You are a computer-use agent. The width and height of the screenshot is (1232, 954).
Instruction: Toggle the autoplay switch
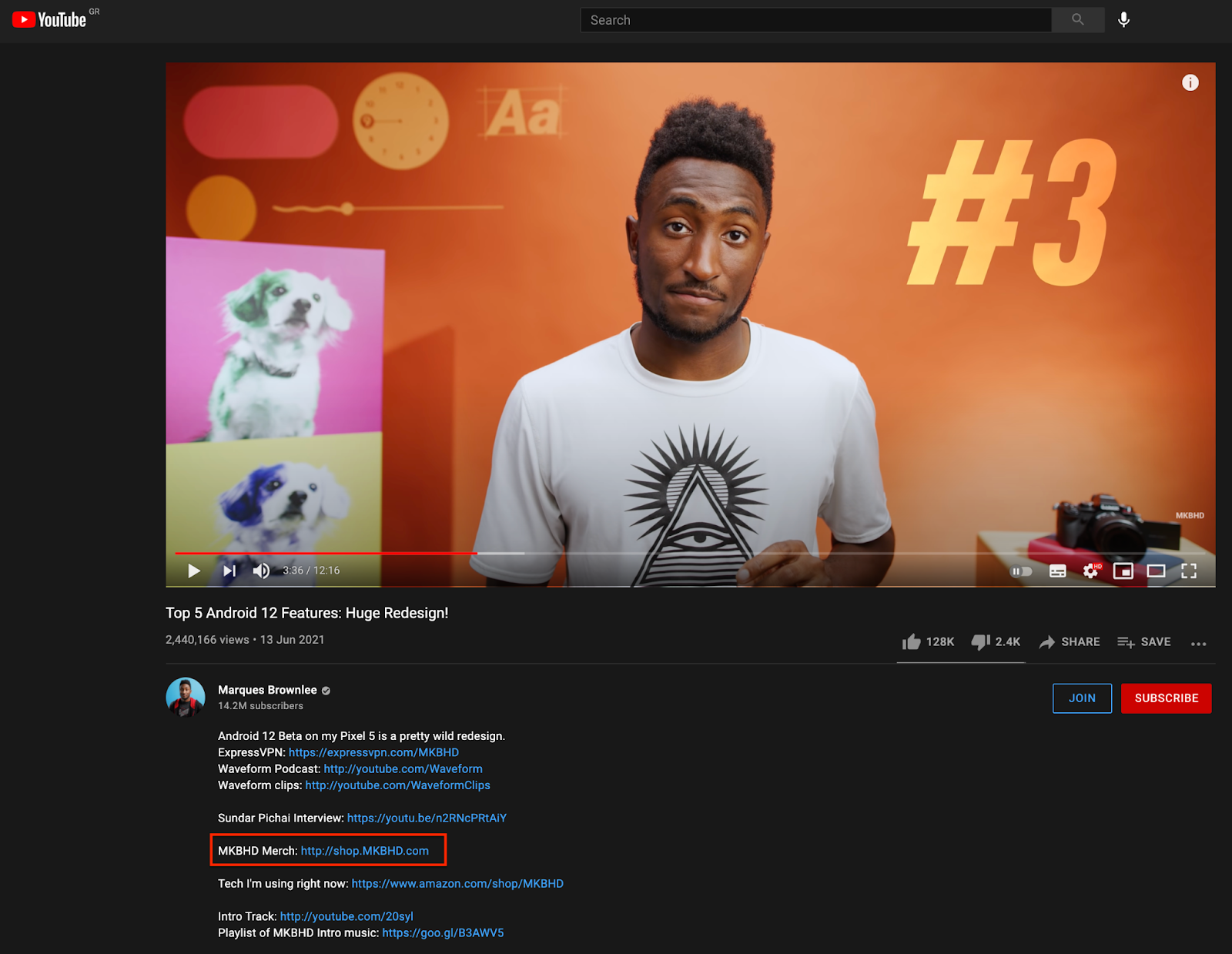pos(1021,571)
